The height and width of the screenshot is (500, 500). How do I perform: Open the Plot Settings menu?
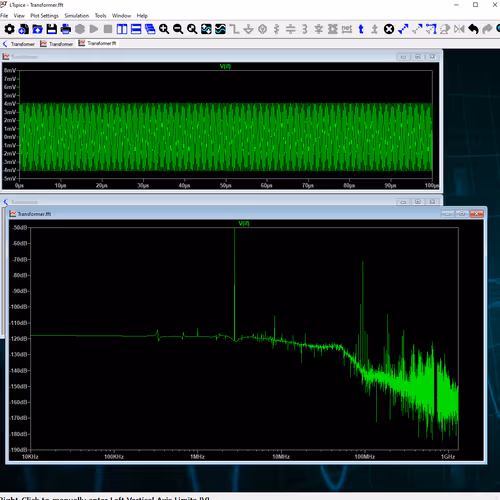[x=44, y=16]
